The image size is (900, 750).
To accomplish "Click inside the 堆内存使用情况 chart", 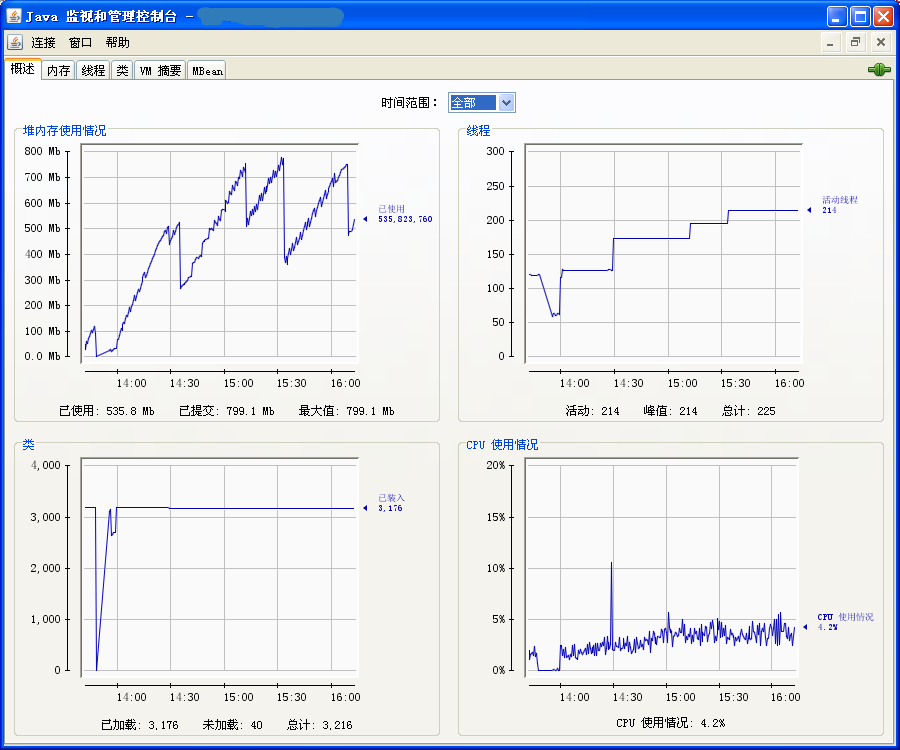I will point(220,260).
